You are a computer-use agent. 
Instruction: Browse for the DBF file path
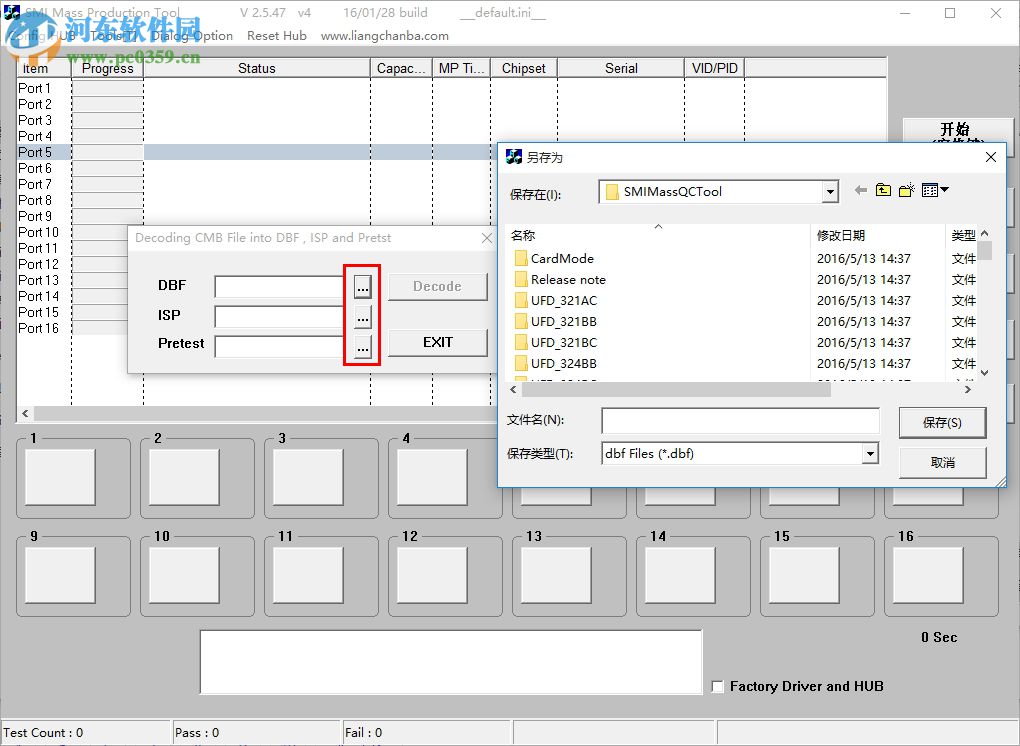pos(361,286)
